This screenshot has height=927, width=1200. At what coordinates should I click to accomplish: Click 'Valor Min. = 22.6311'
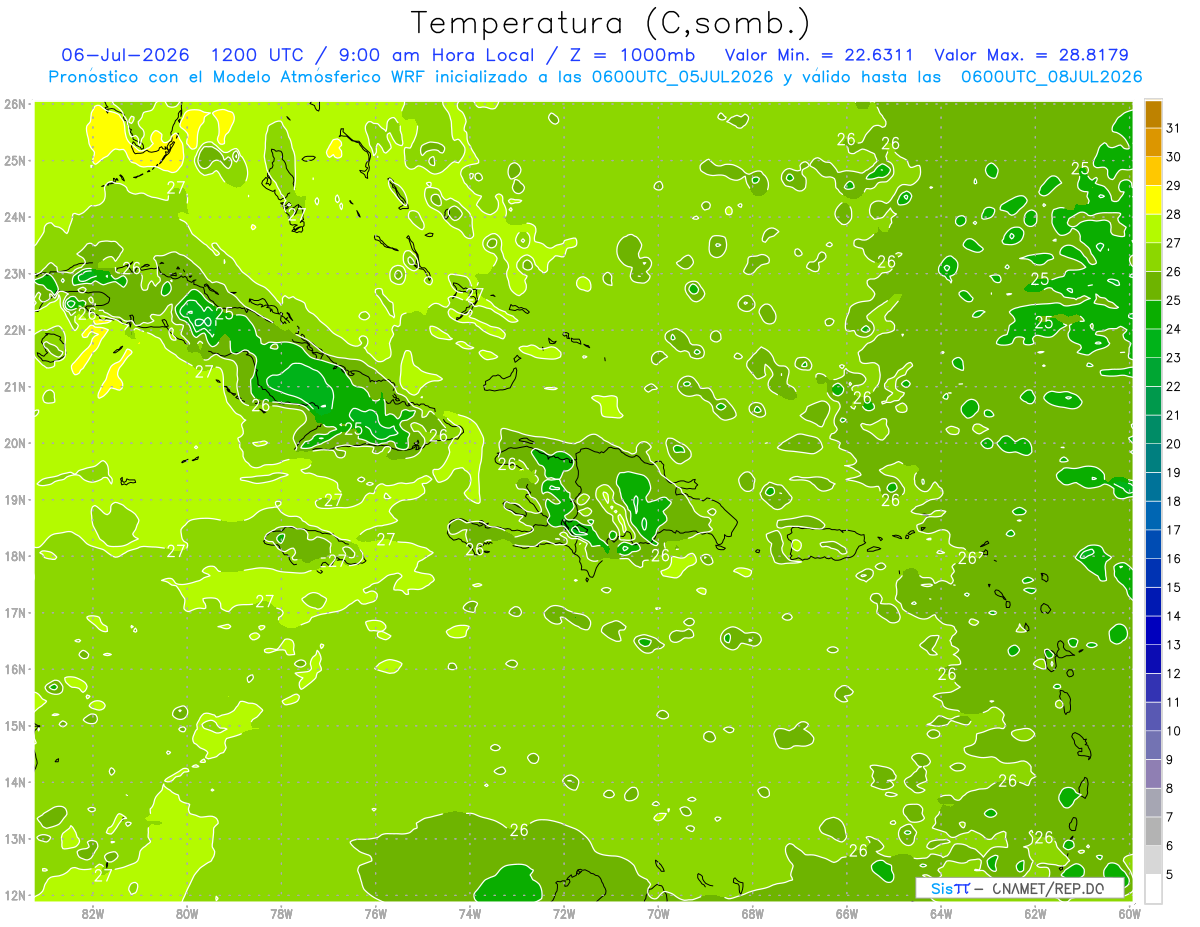pyautogui.click(x=818, y=55)
